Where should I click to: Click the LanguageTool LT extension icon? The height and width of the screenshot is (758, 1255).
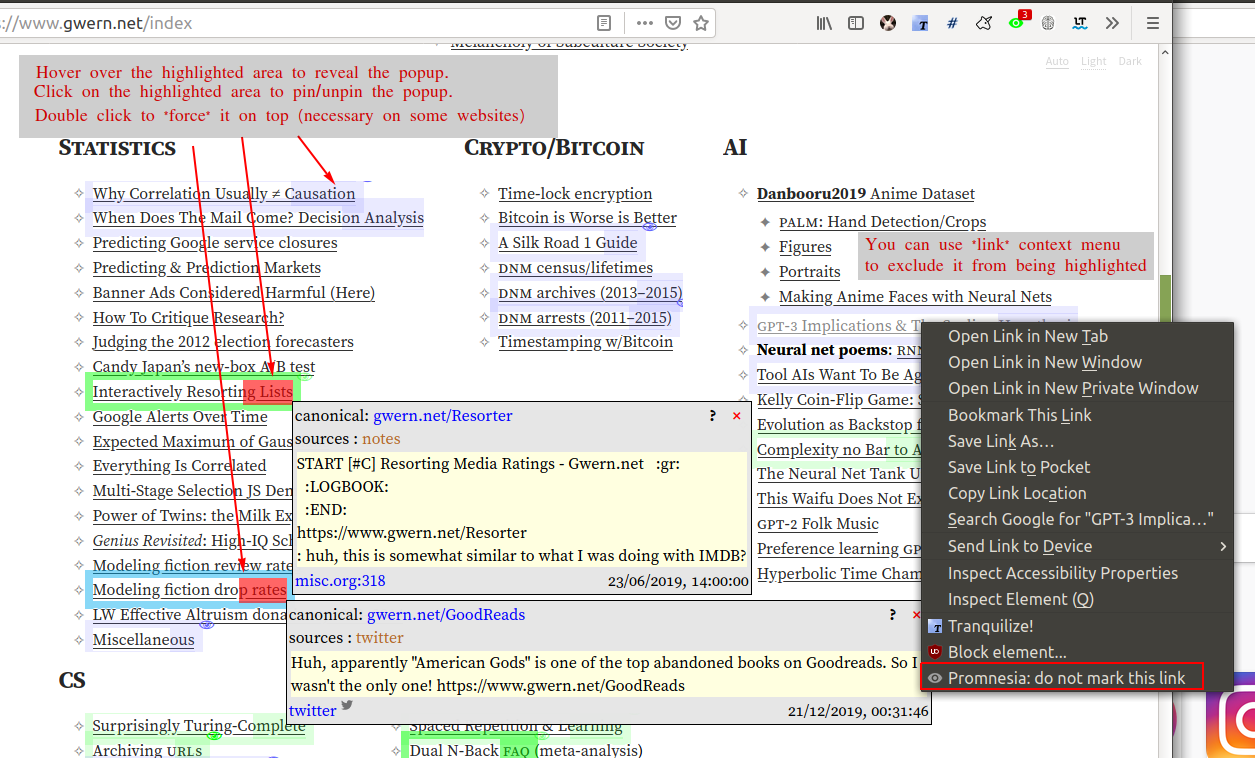point(1080,23)
